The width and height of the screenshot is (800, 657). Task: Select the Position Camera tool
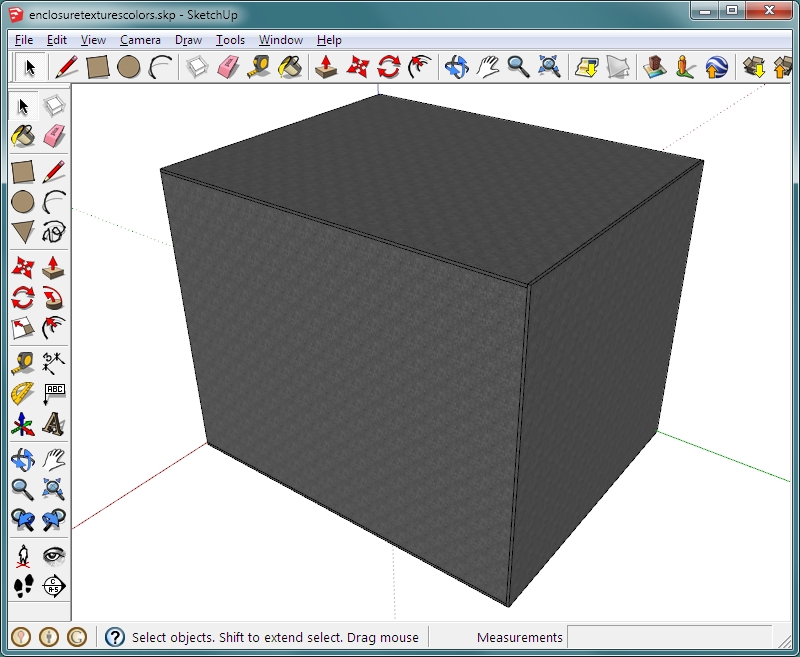pos(23,556)
